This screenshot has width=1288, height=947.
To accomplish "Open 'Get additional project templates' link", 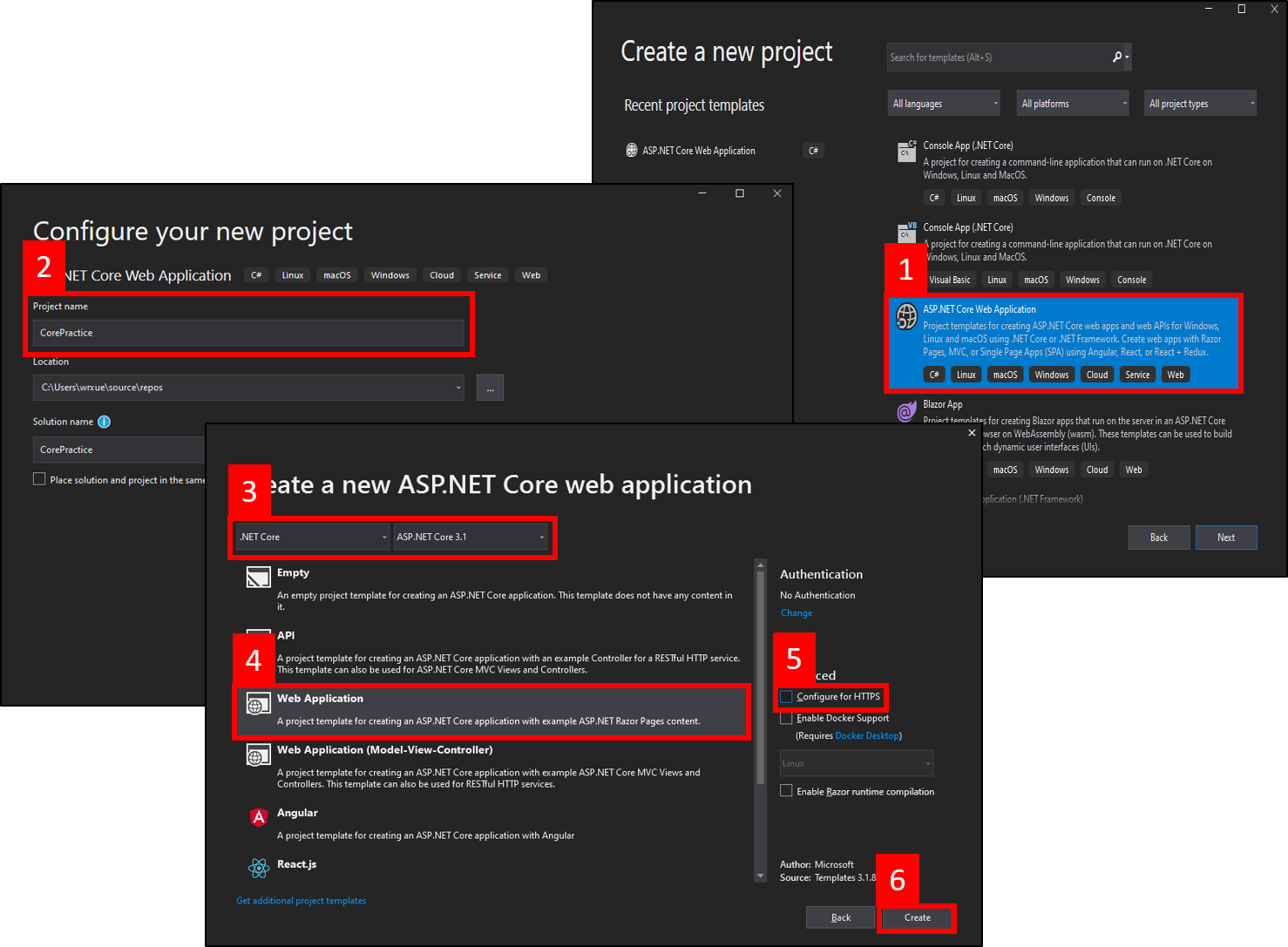I will click(302, 901).
